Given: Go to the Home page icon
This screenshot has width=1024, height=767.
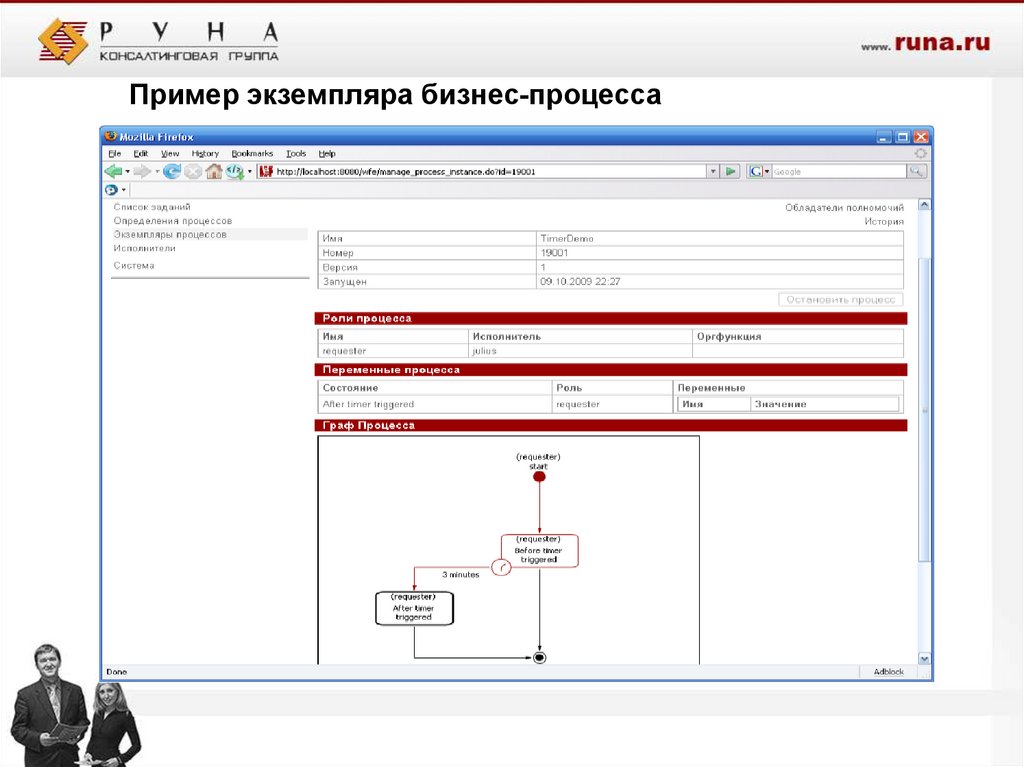Looking at the screenshot, I should click(213, 171).
